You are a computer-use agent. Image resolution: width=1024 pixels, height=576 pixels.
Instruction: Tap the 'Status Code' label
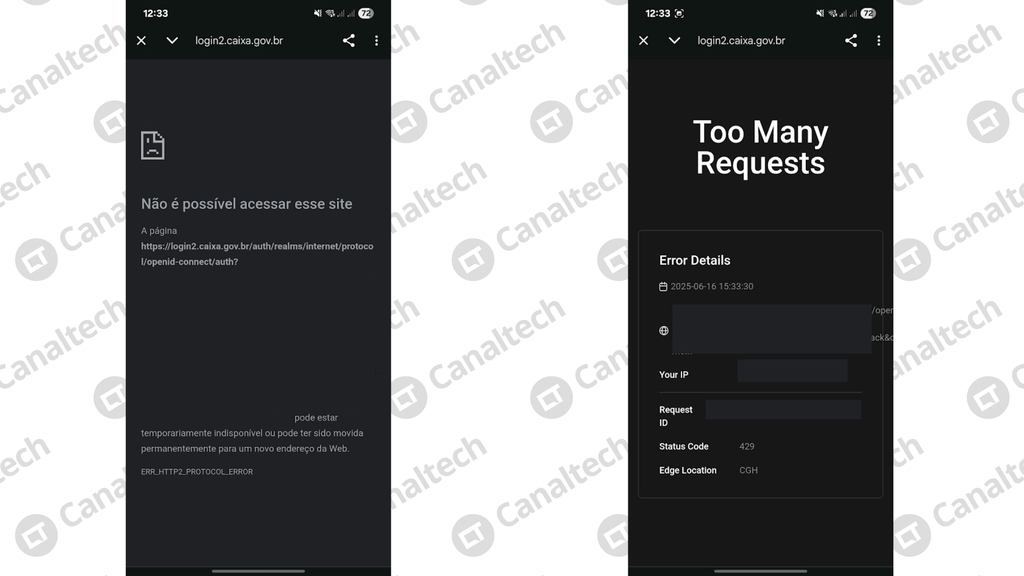(684, 447)
